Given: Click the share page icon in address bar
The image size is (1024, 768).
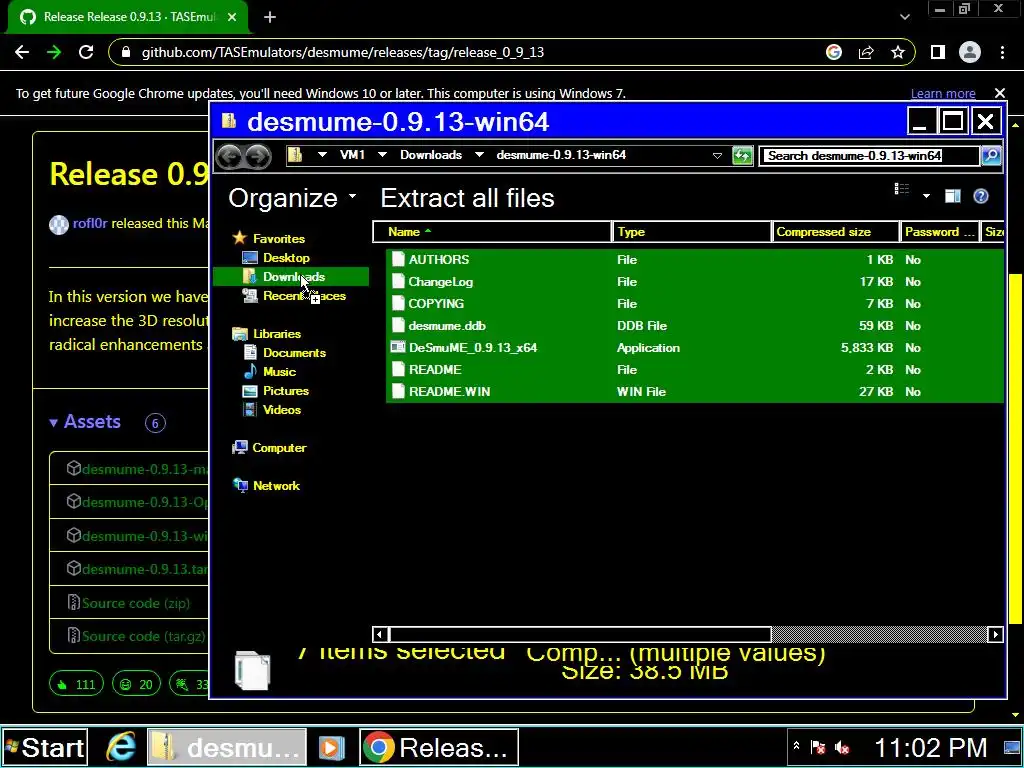Looking at the screenshot, I should click(x=866, y=52).
